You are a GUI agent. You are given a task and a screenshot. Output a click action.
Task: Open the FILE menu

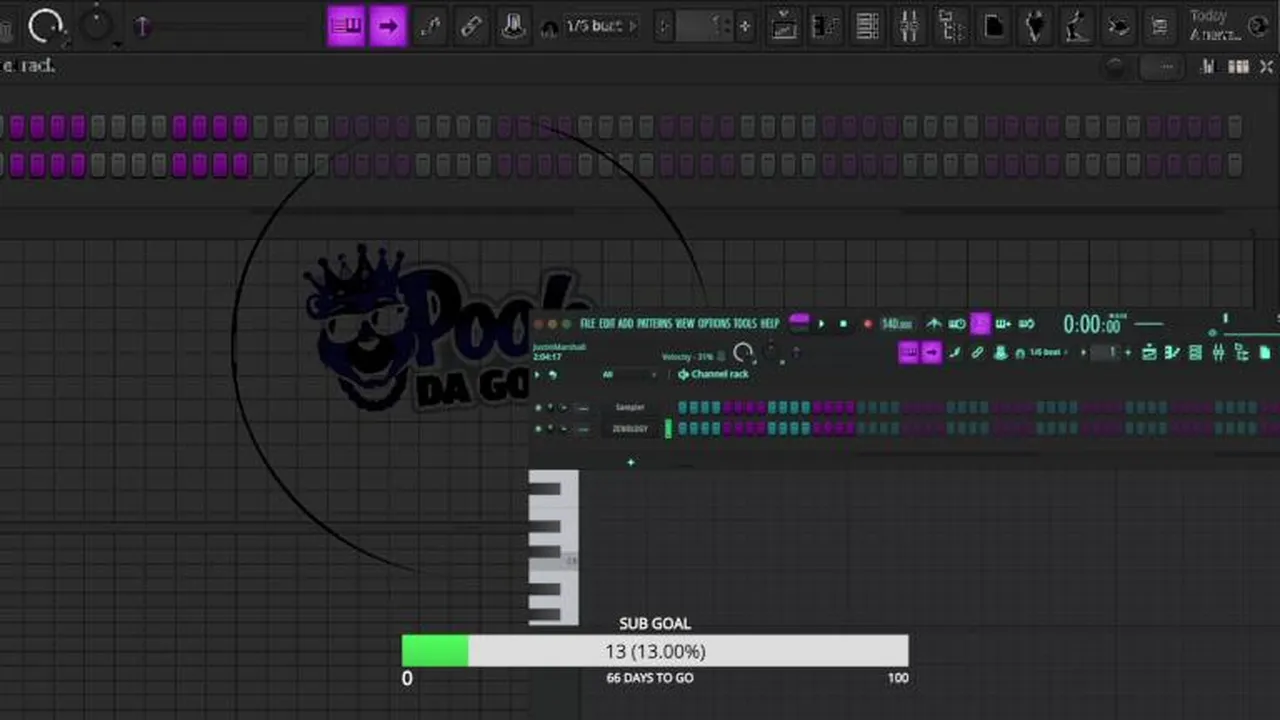click(x=587, y=323)
